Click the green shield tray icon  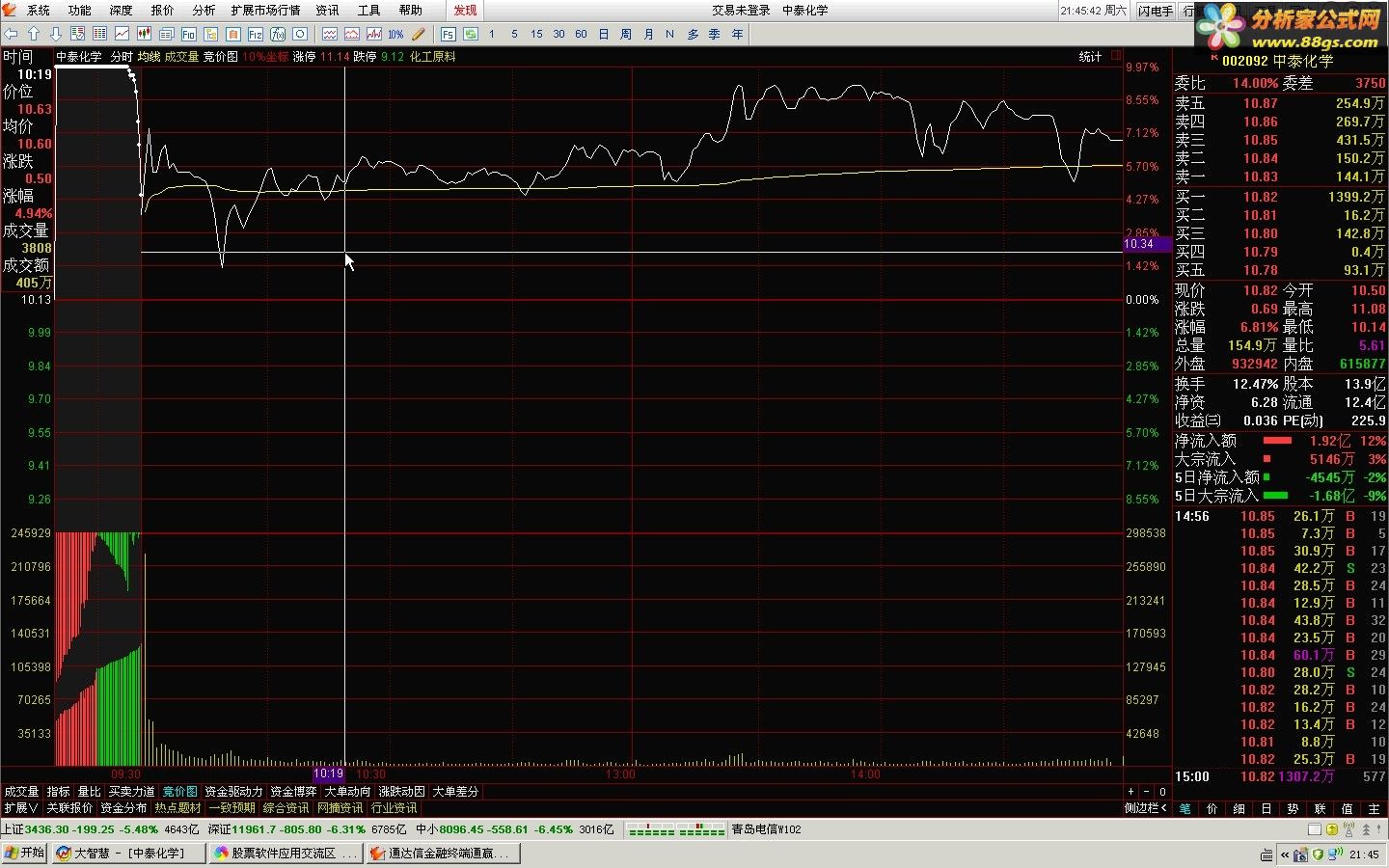[1318, 854]
